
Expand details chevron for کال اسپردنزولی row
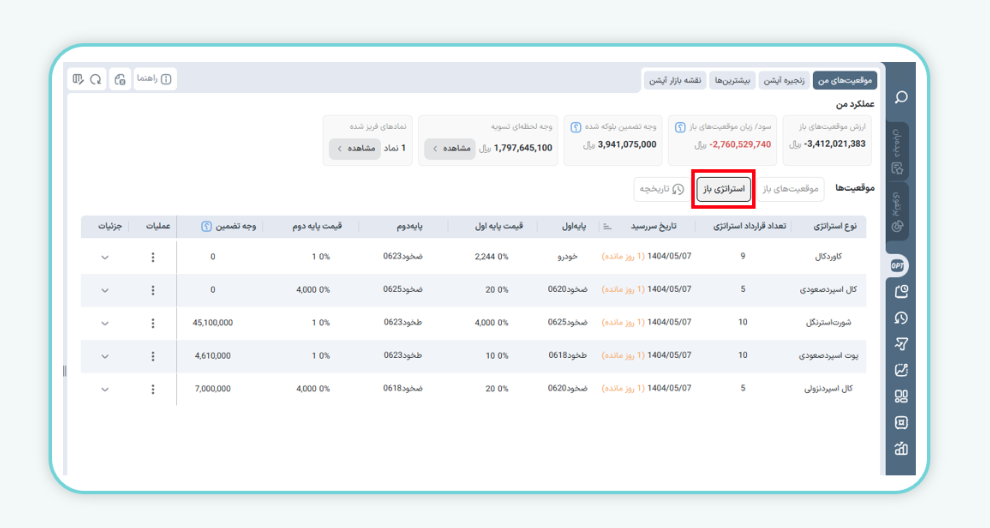point(105,388)
